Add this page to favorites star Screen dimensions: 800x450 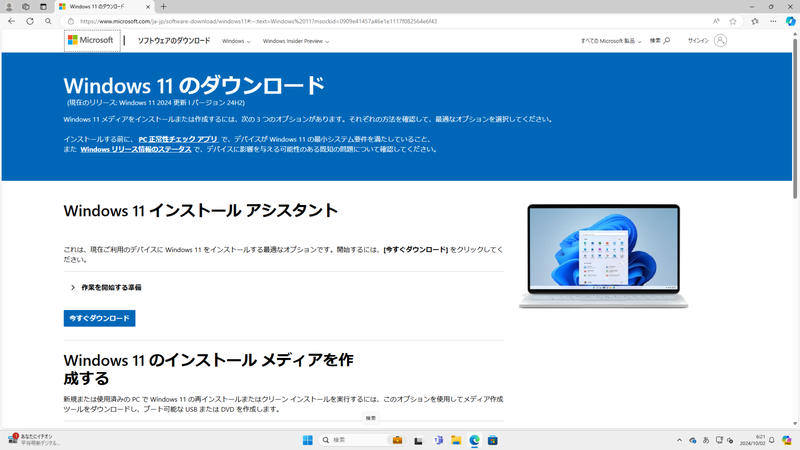coord(733,21)
